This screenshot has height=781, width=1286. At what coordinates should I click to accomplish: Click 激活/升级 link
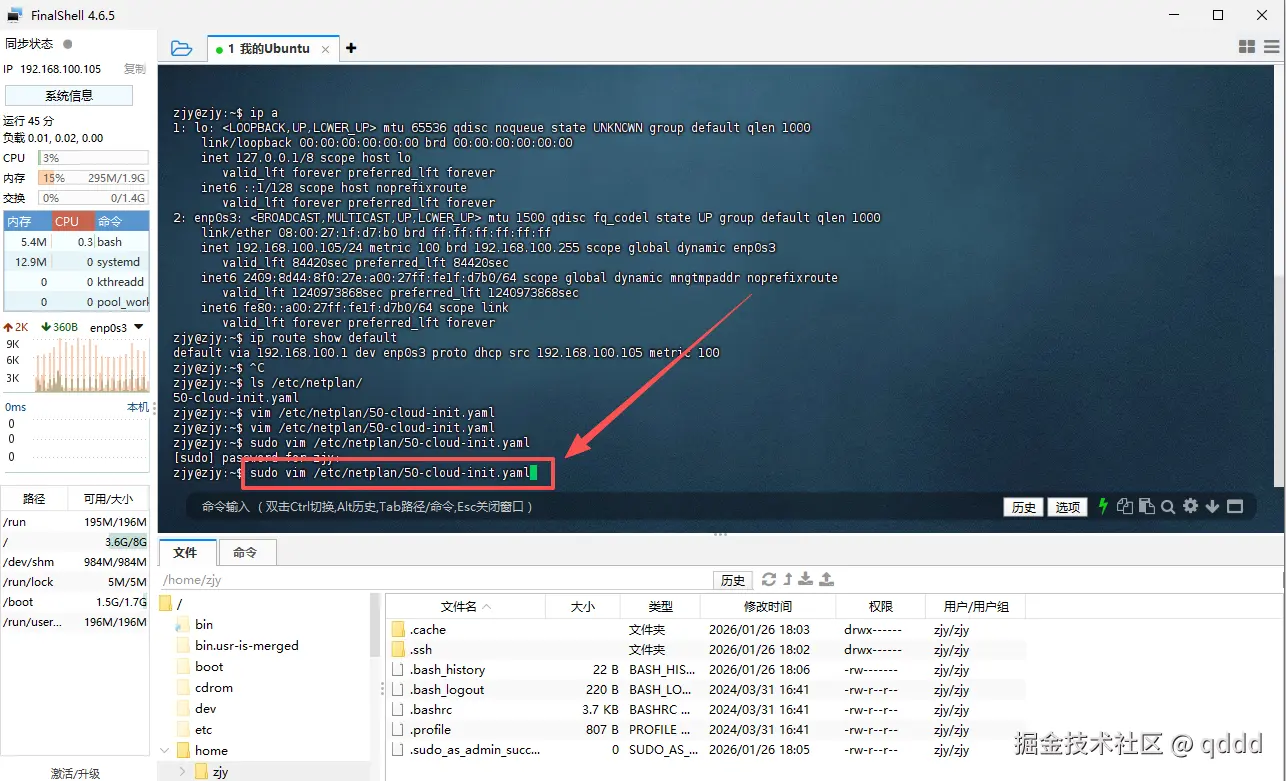(76, 773)
